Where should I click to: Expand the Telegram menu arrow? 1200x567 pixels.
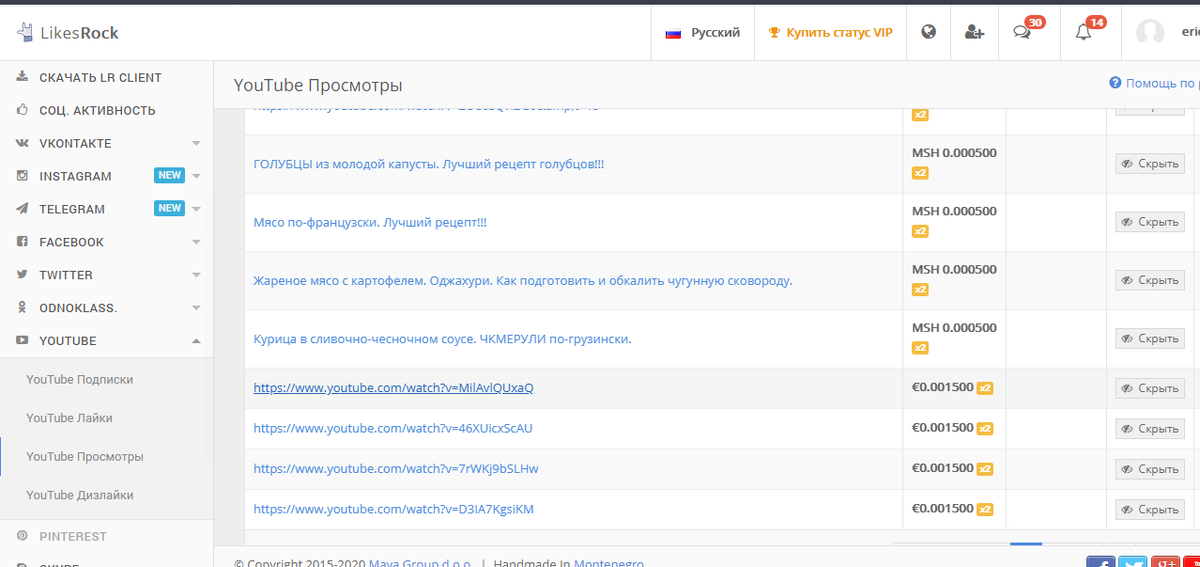196,210
